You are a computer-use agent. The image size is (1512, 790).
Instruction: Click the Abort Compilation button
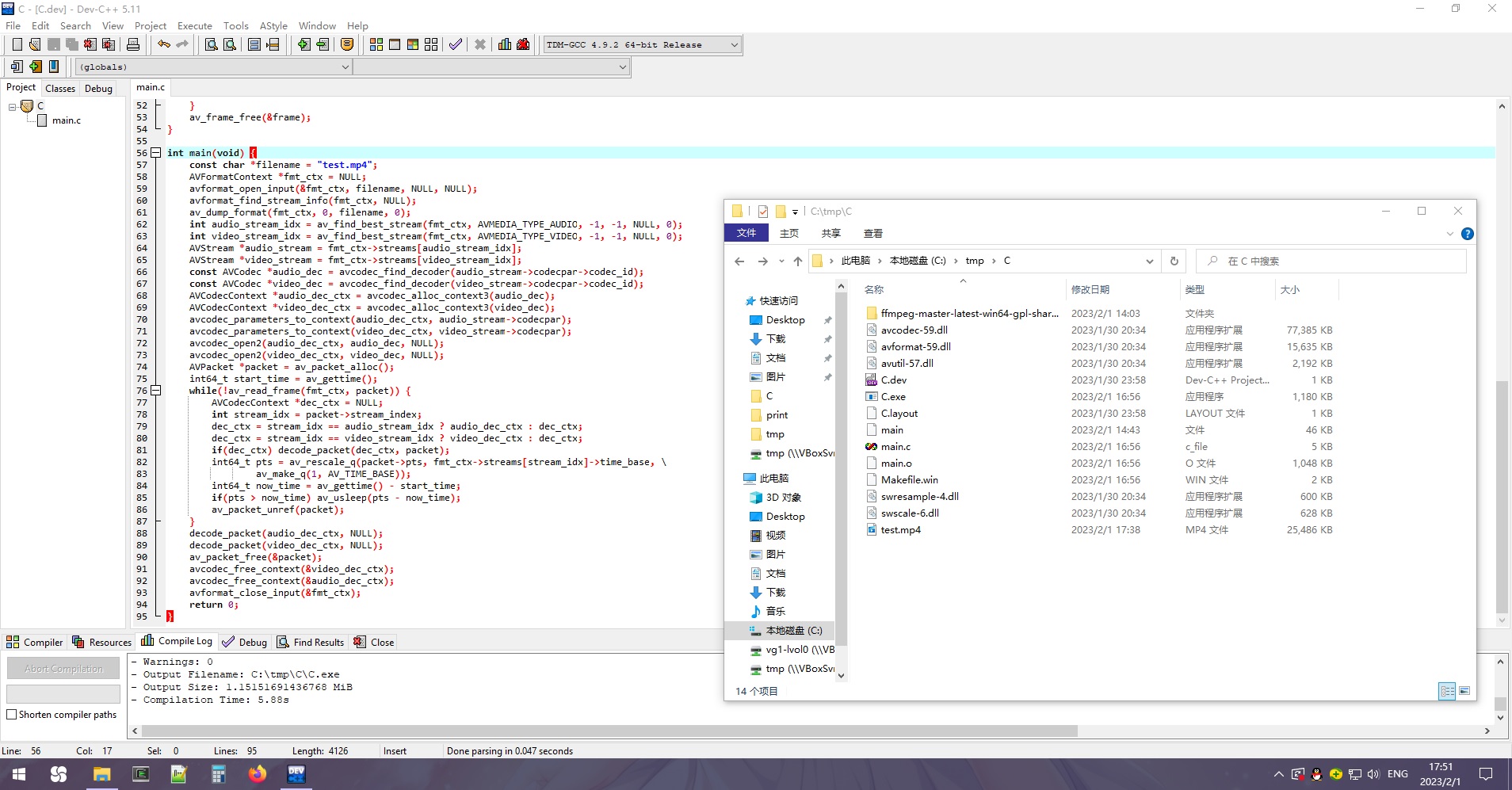63,669
